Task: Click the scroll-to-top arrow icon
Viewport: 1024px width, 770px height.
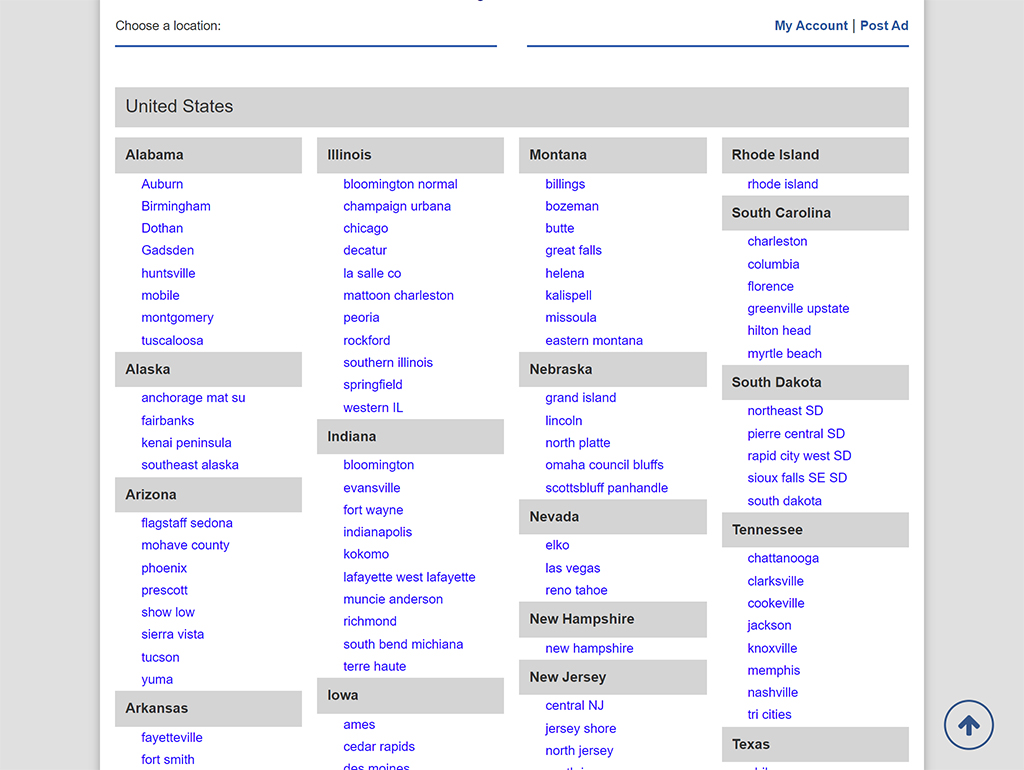Action: click(968, 725)
